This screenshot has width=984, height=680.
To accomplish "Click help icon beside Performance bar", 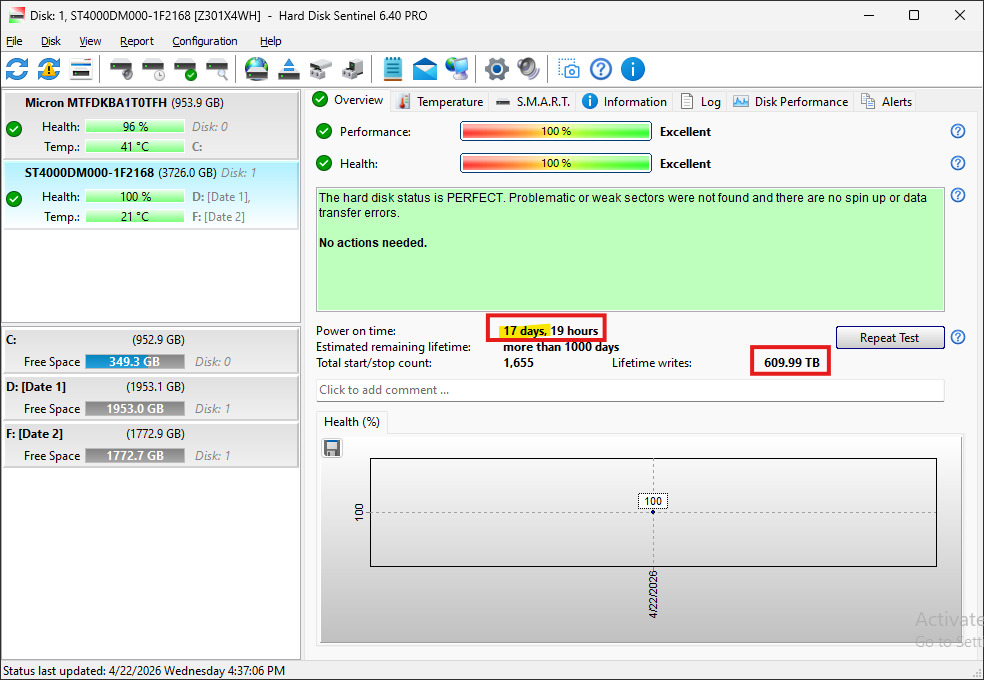I will coord(958,131).
